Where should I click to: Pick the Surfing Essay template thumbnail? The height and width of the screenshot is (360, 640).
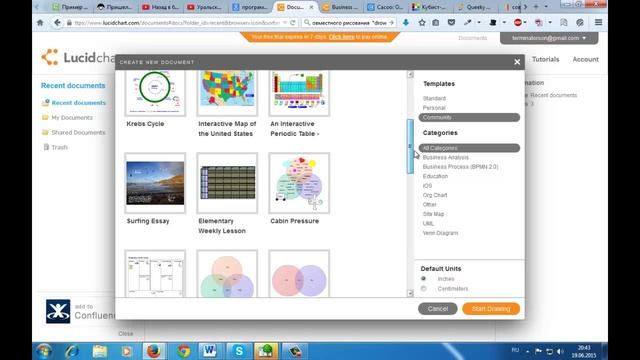pos(155,183)
